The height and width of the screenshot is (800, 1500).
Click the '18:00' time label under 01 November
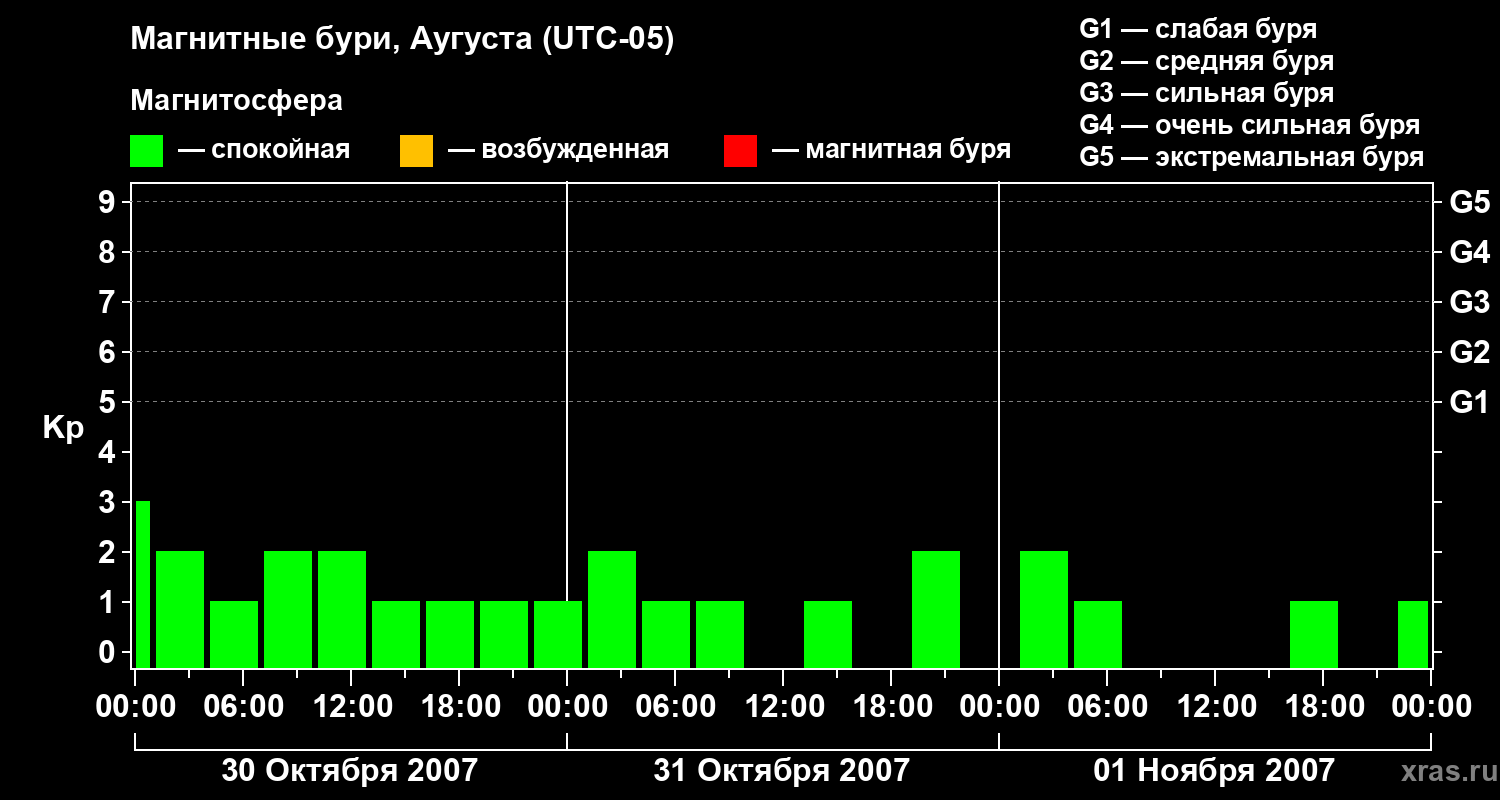tap(1323, 707)
